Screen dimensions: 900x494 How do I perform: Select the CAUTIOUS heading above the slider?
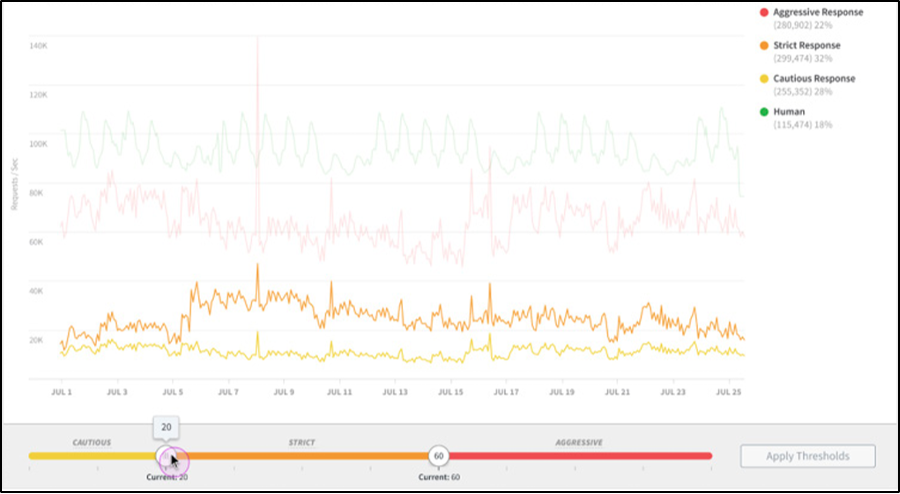[x=91, y=442]
